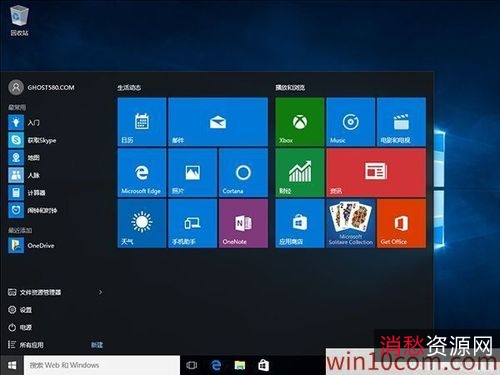Open the Movies & TV (电影和电视) tile
Screen dimensions: 500x375
point(401,122)
